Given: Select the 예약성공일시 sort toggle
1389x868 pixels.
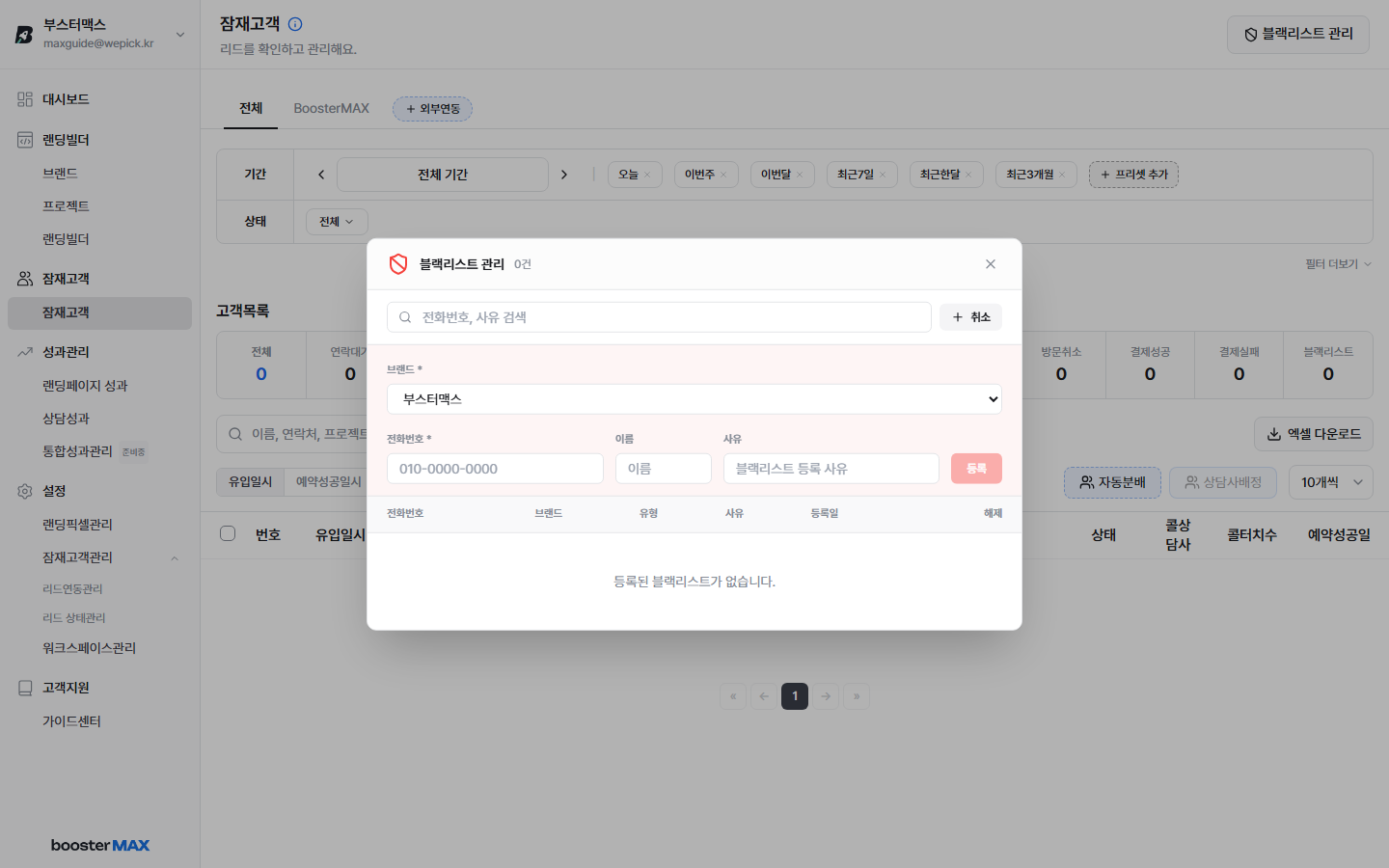Looking at the screenshot, I should (328, 482).
